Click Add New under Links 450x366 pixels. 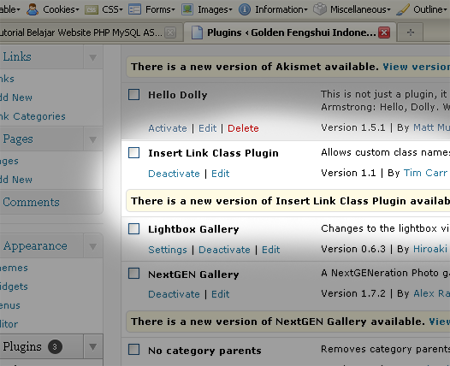click(16, 97)
